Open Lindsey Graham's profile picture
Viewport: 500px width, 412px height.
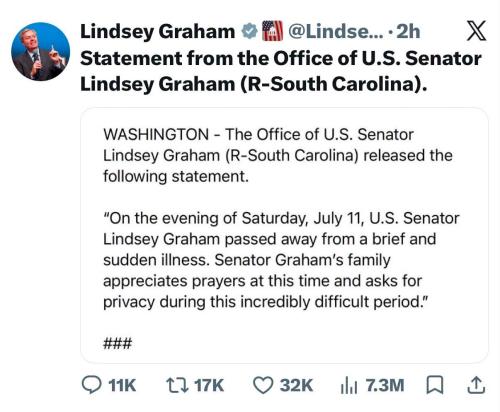click(x=41, y=52)
